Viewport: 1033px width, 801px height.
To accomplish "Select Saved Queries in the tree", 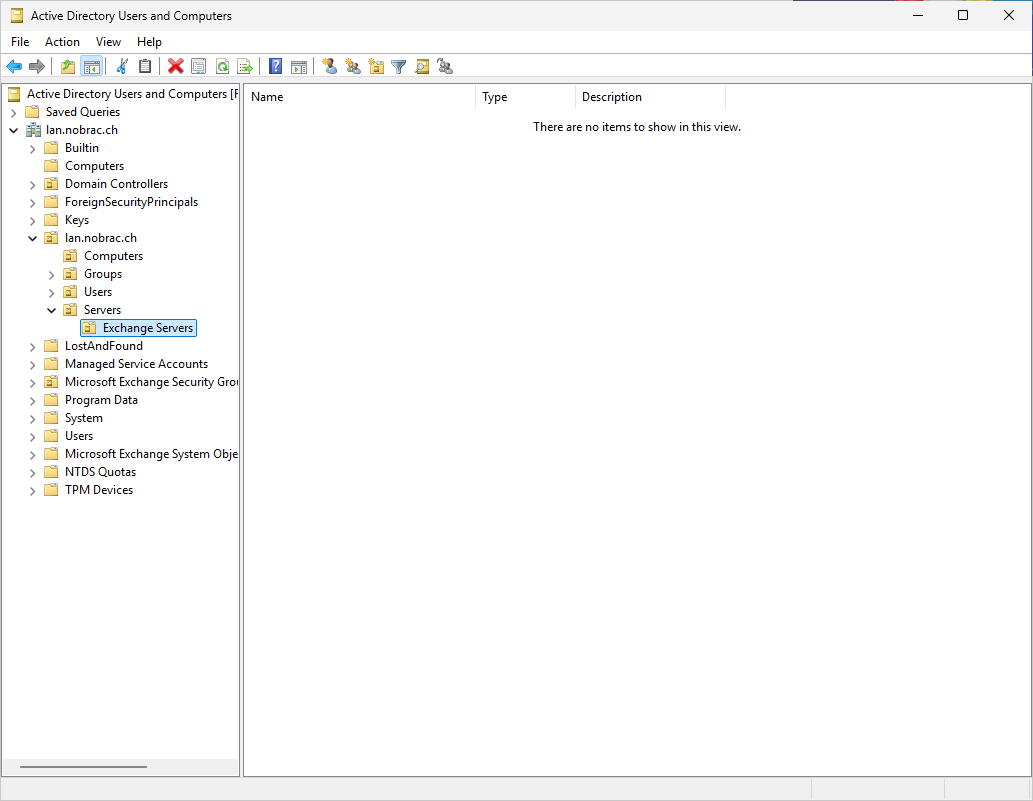I will [x=83, y=112].
